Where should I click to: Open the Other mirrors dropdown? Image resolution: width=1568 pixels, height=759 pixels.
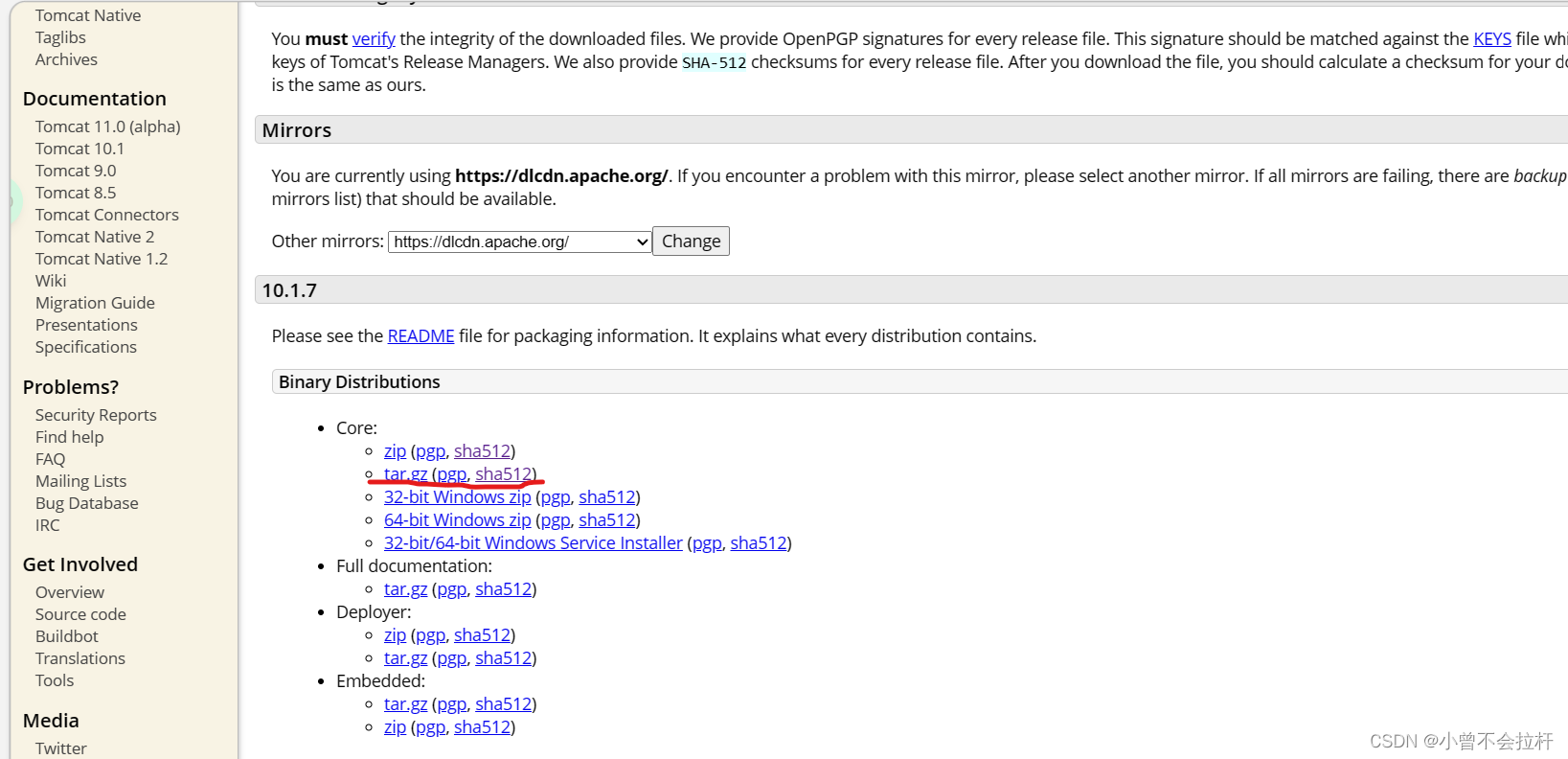click(x=519, y=241)
